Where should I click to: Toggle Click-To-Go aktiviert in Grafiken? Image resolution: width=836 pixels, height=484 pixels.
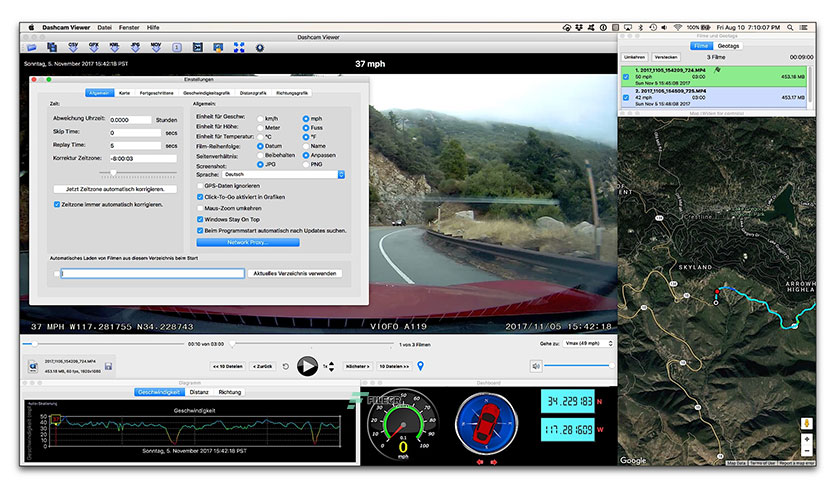(x=200, y=197)
